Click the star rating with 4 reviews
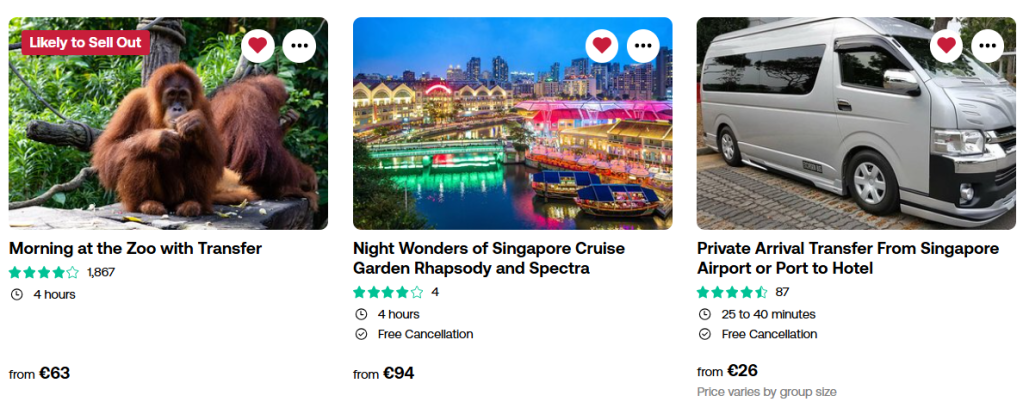Screen dimensions: 1023x408 [x=388, y=292]
